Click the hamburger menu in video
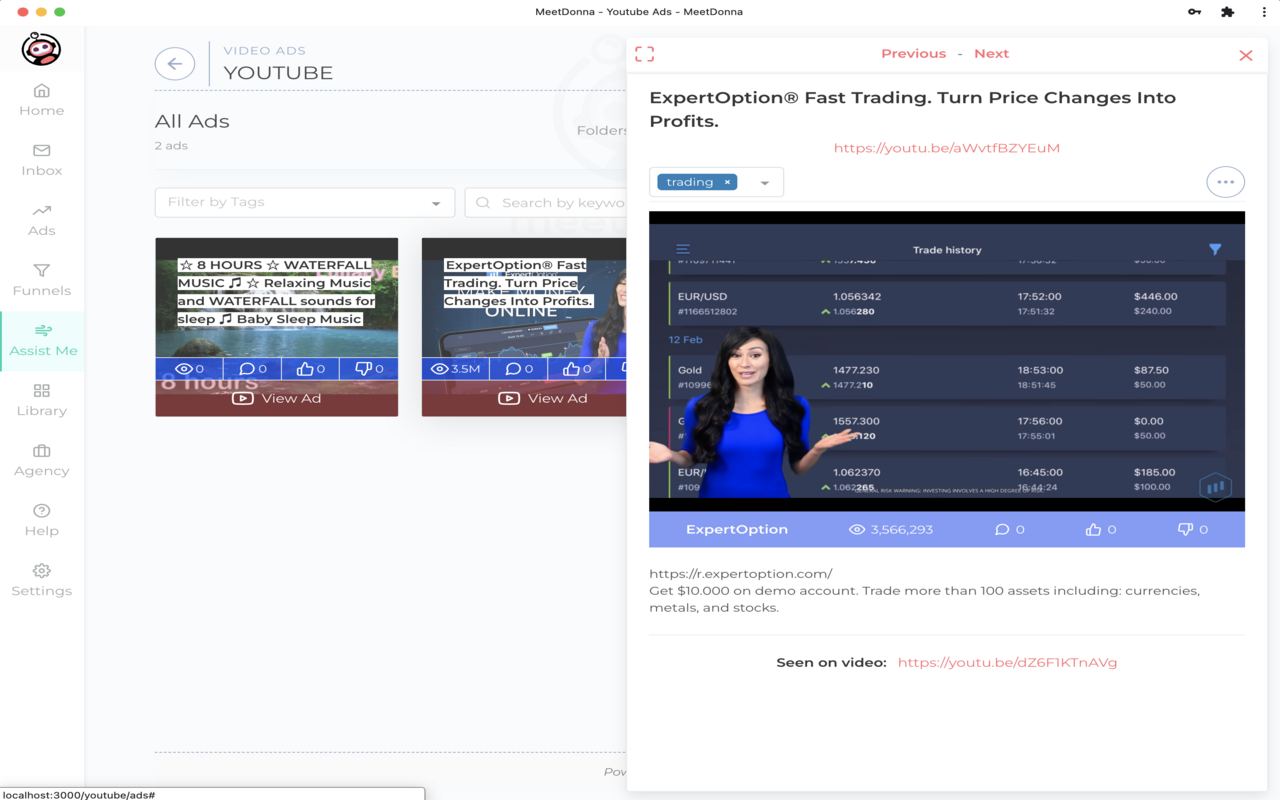The image size is (1280, 800). pyautogui.click(x=683, y=249)
